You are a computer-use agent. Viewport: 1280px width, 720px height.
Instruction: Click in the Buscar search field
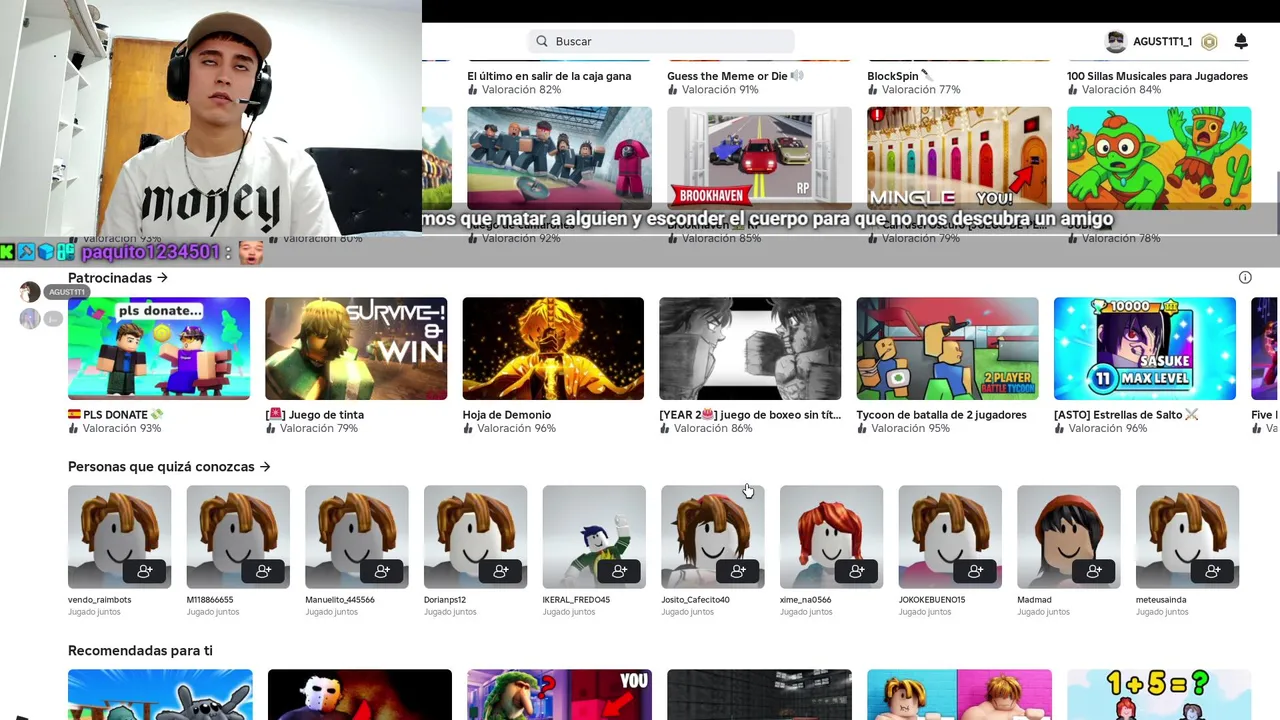pyautogui.click(x=661, y=41)
